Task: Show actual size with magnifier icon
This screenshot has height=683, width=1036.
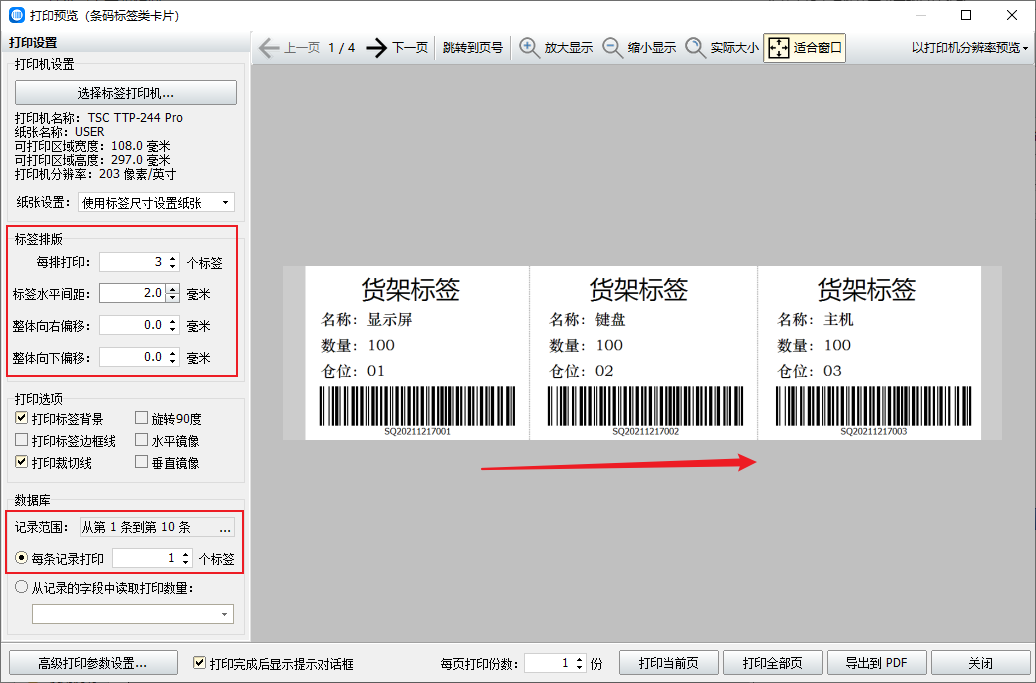Action: tap(696, 48)
